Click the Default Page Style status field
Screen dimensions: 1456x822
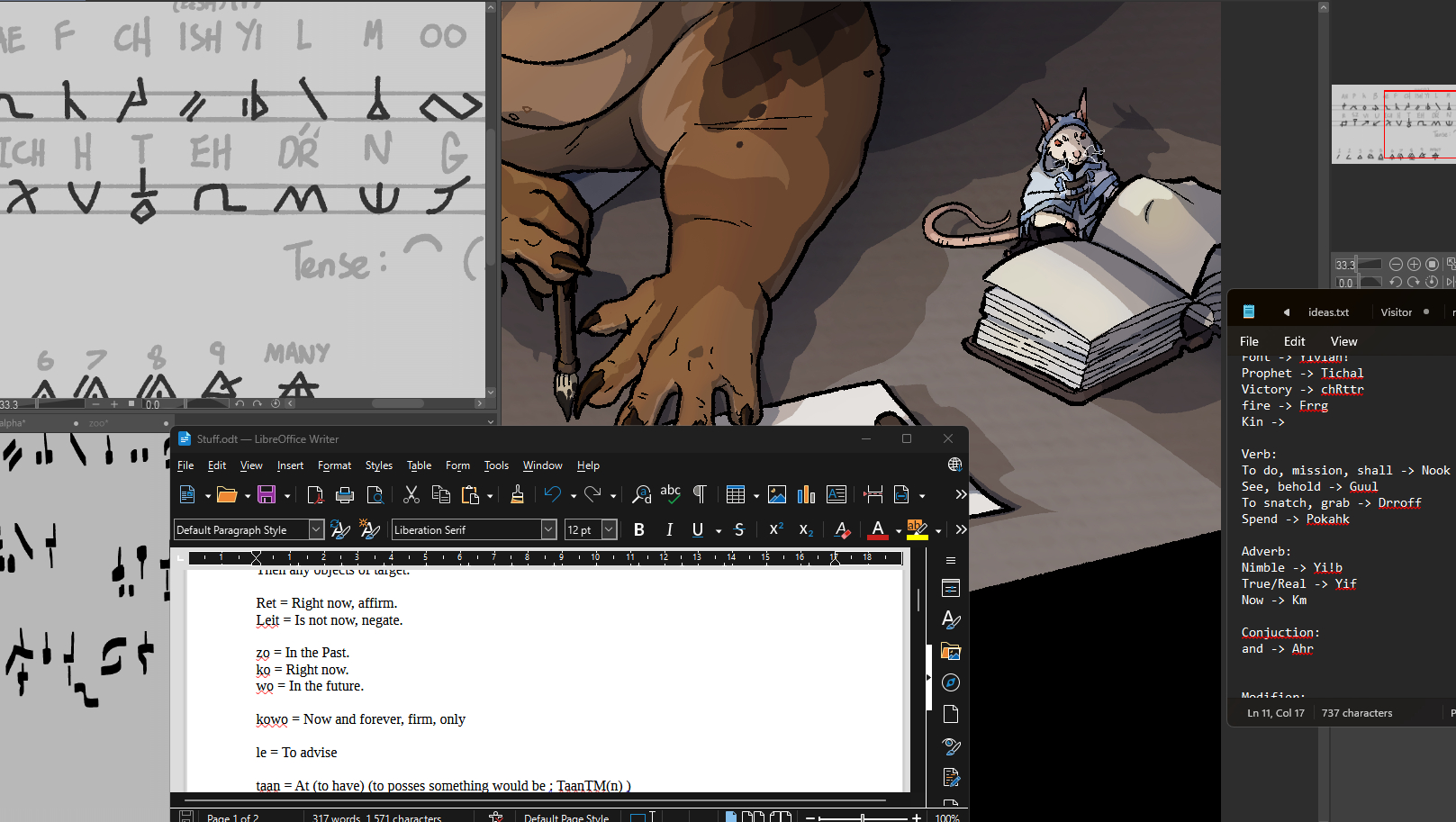(566, 817)
